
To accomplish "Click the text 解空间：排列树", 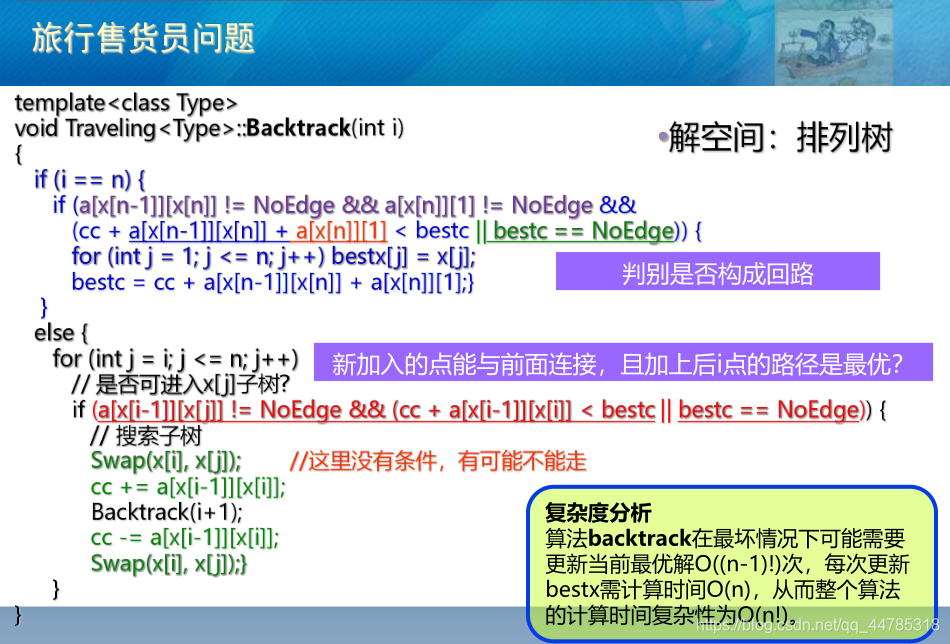I will click(x=780, y=138).
